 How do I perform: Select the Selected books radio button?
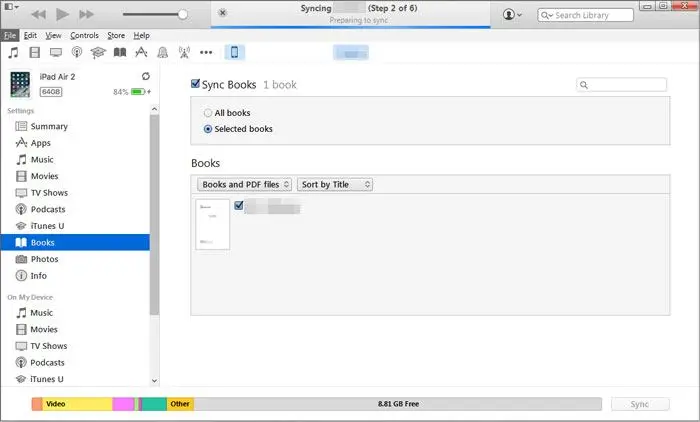[208, 129]
